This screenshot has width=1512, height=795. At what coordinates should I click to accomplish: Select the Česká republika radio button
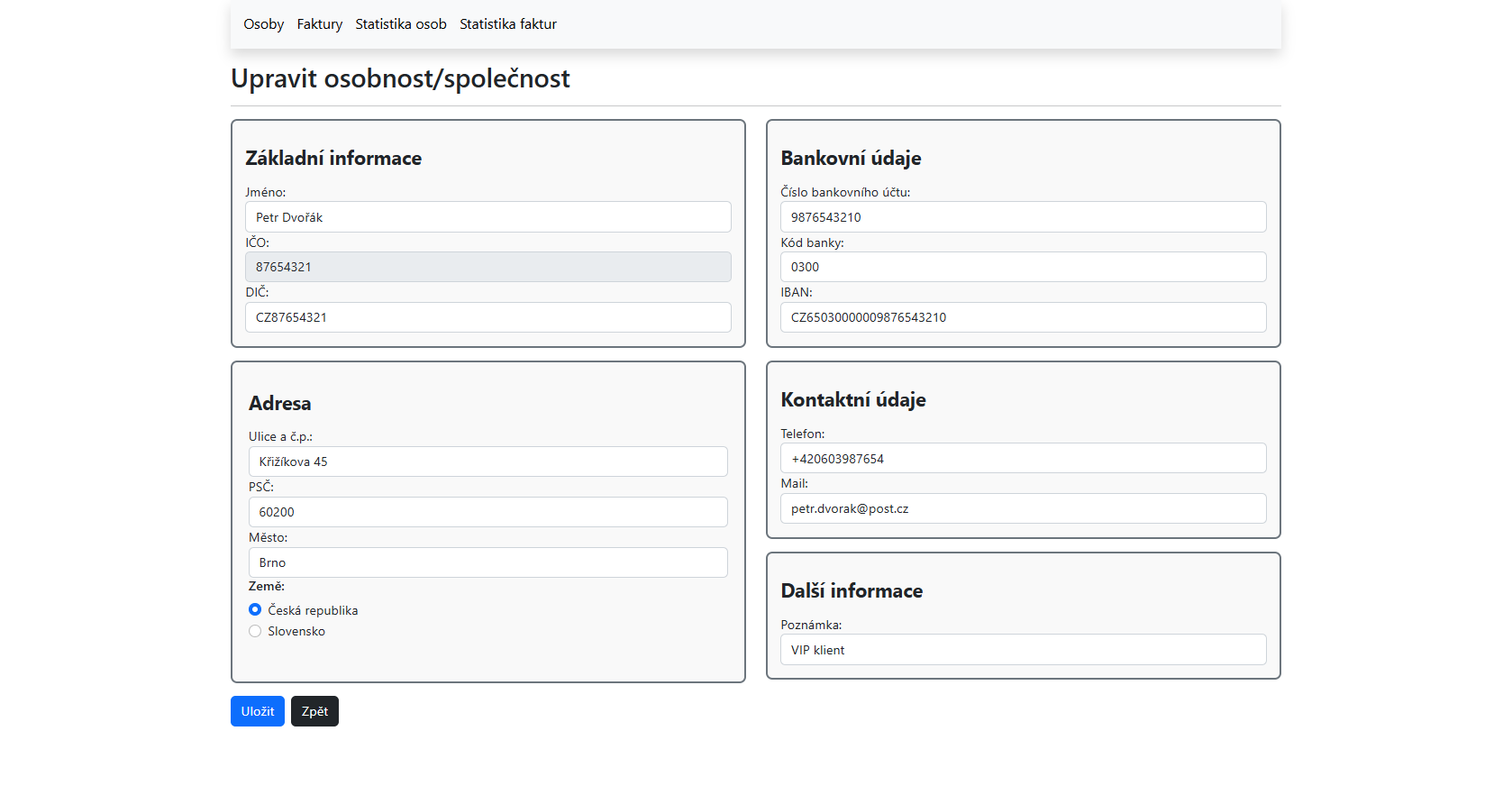(x=255, y=610)
